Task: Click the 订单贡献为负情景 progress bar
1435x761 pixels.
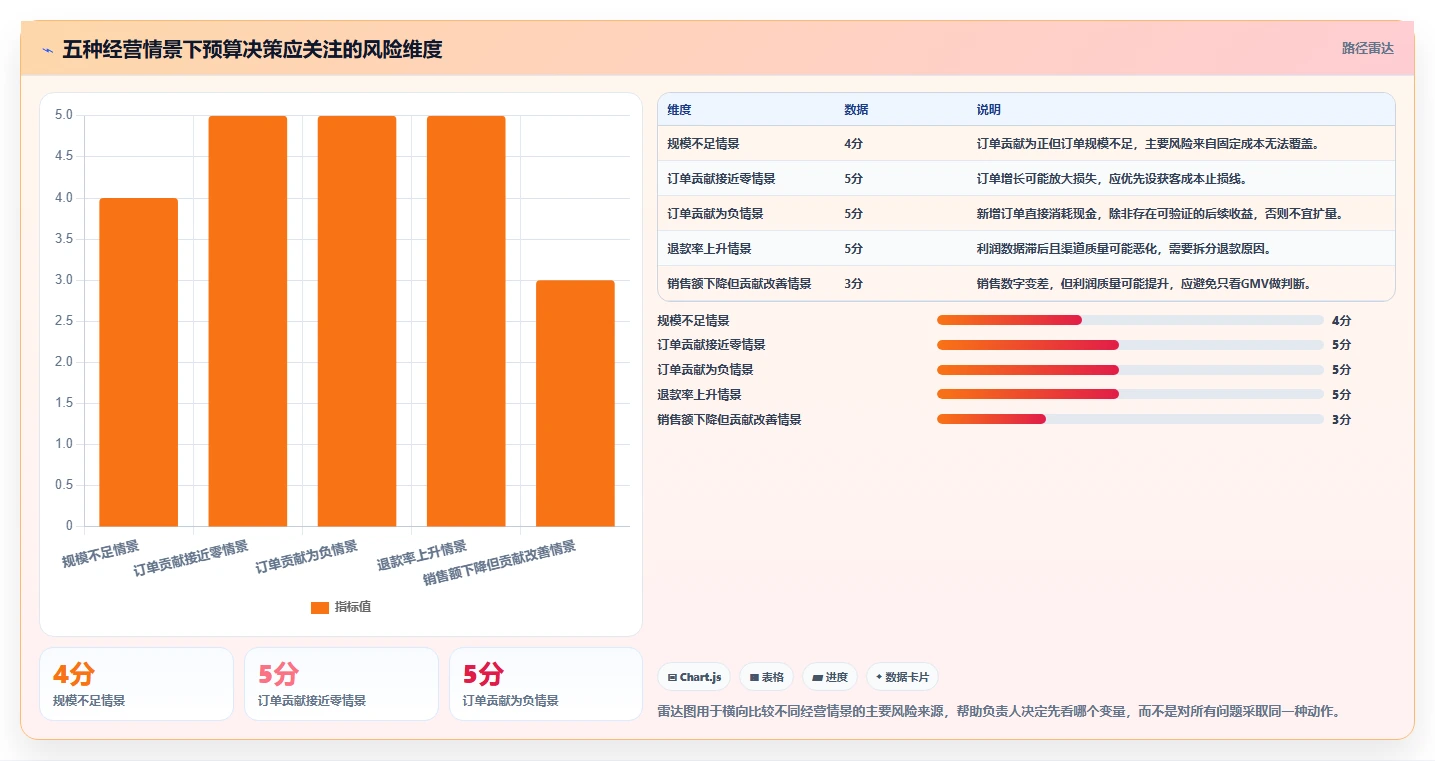Action: (1130, 370)
